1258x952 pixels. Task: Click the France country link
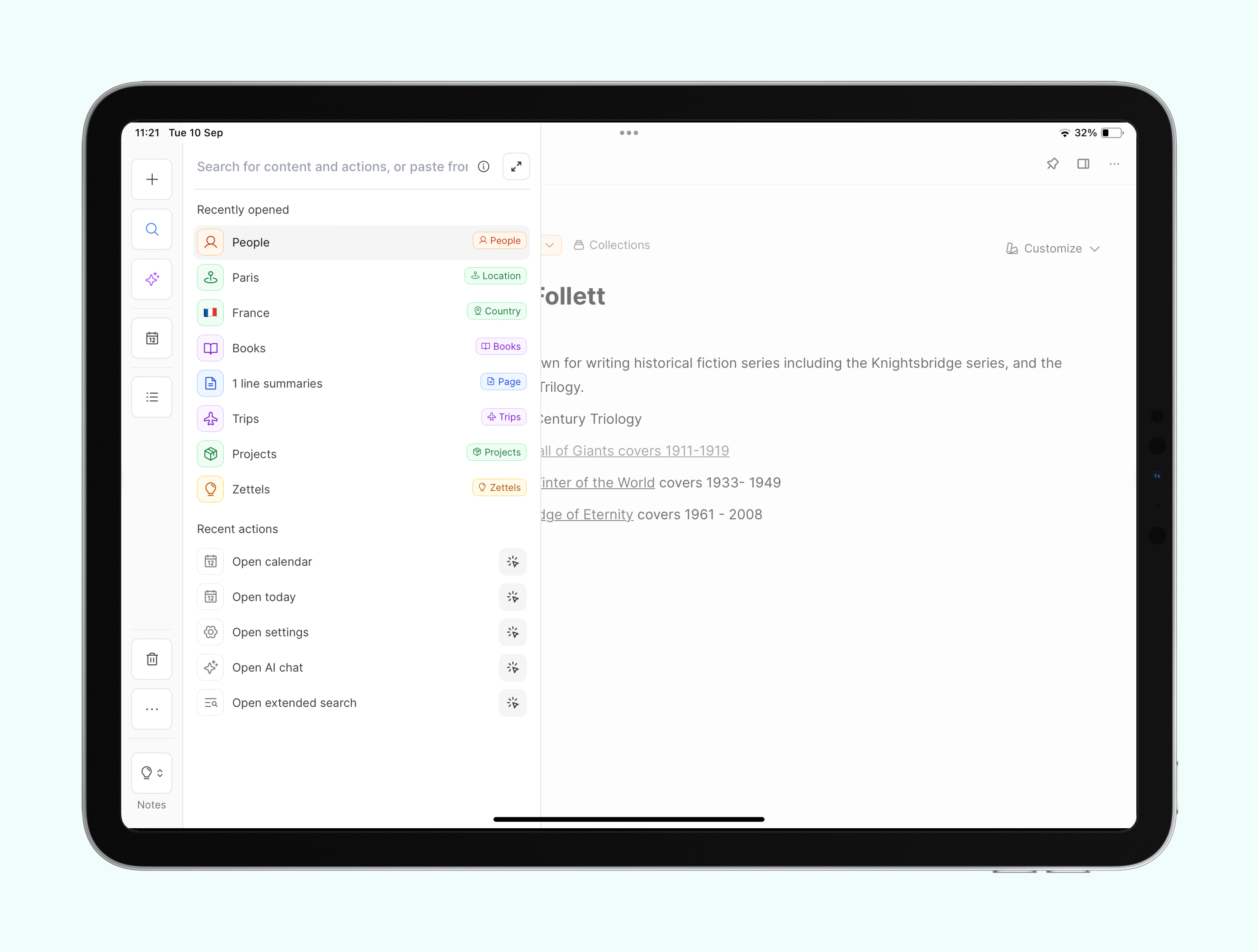point(251,312)
